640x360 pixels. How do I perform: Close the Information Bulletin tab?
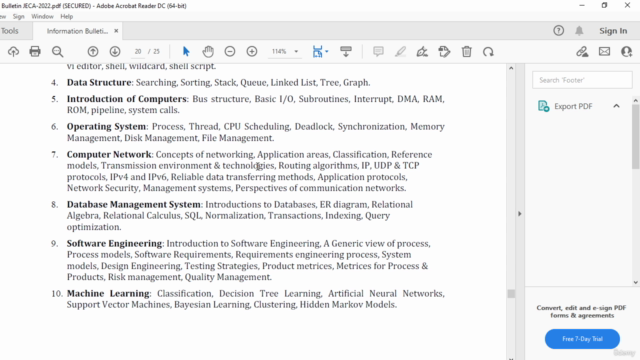coord(116,31)
